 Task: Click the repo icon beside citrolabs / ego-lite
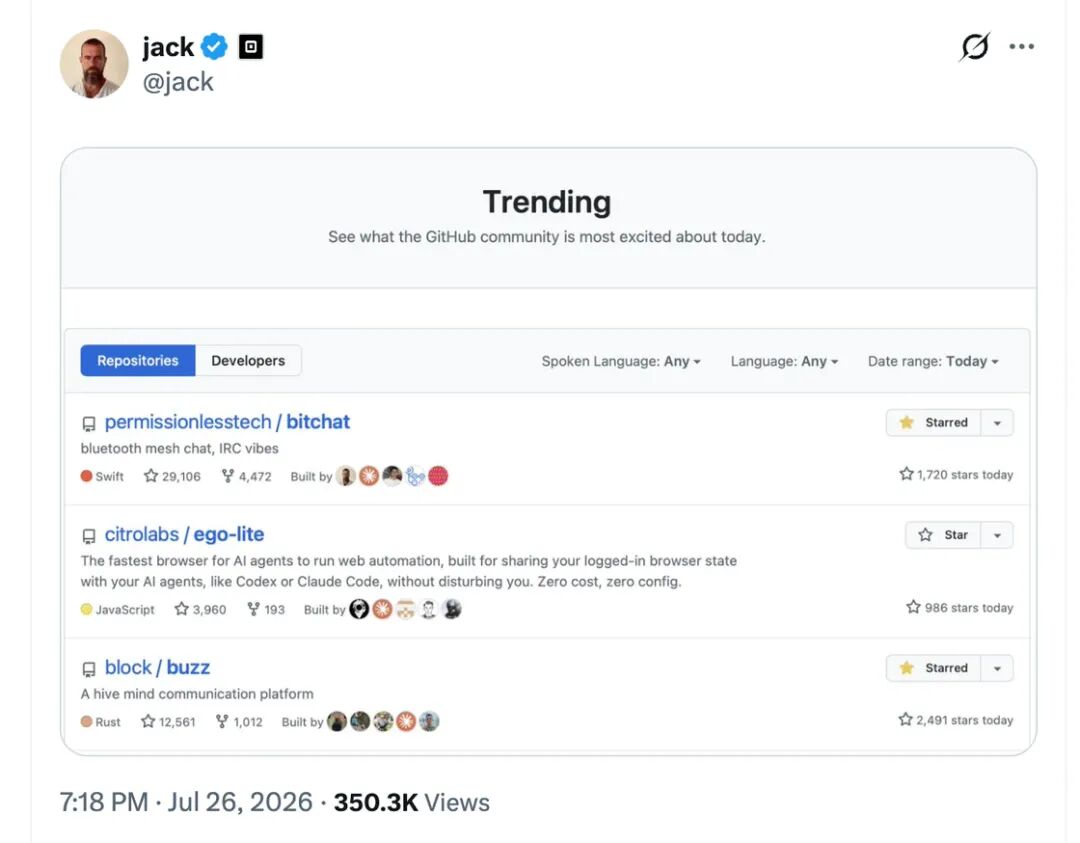89,536
